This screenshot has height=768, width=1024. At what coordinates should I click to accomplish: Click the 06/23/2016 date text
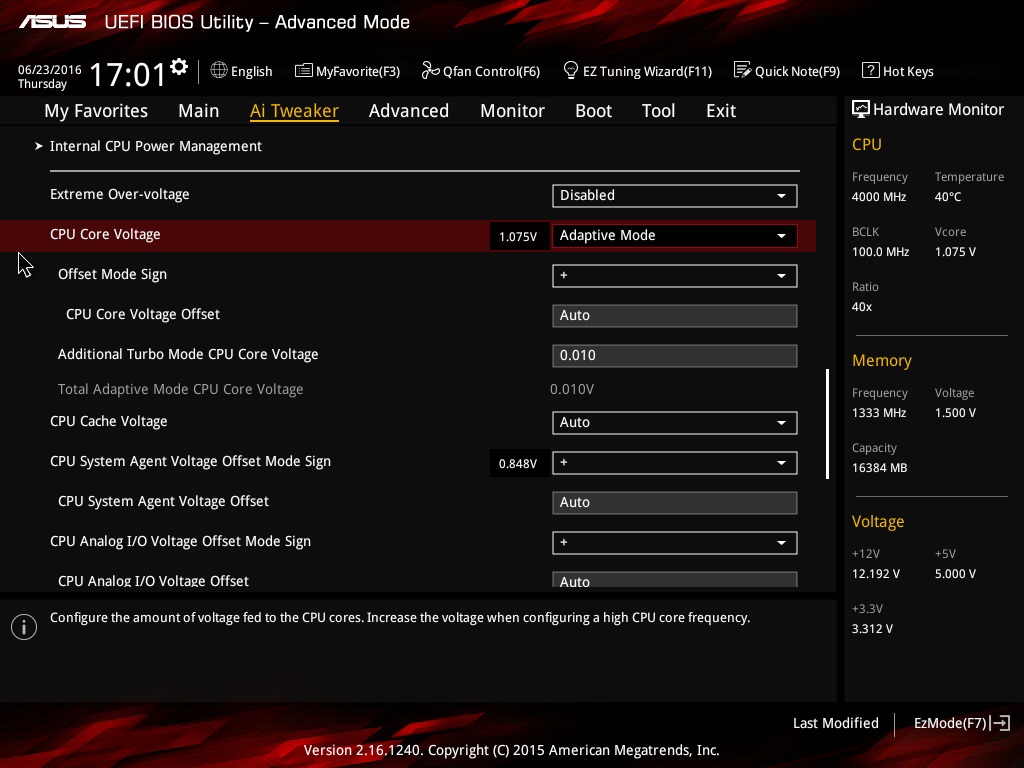pos(50,69)
